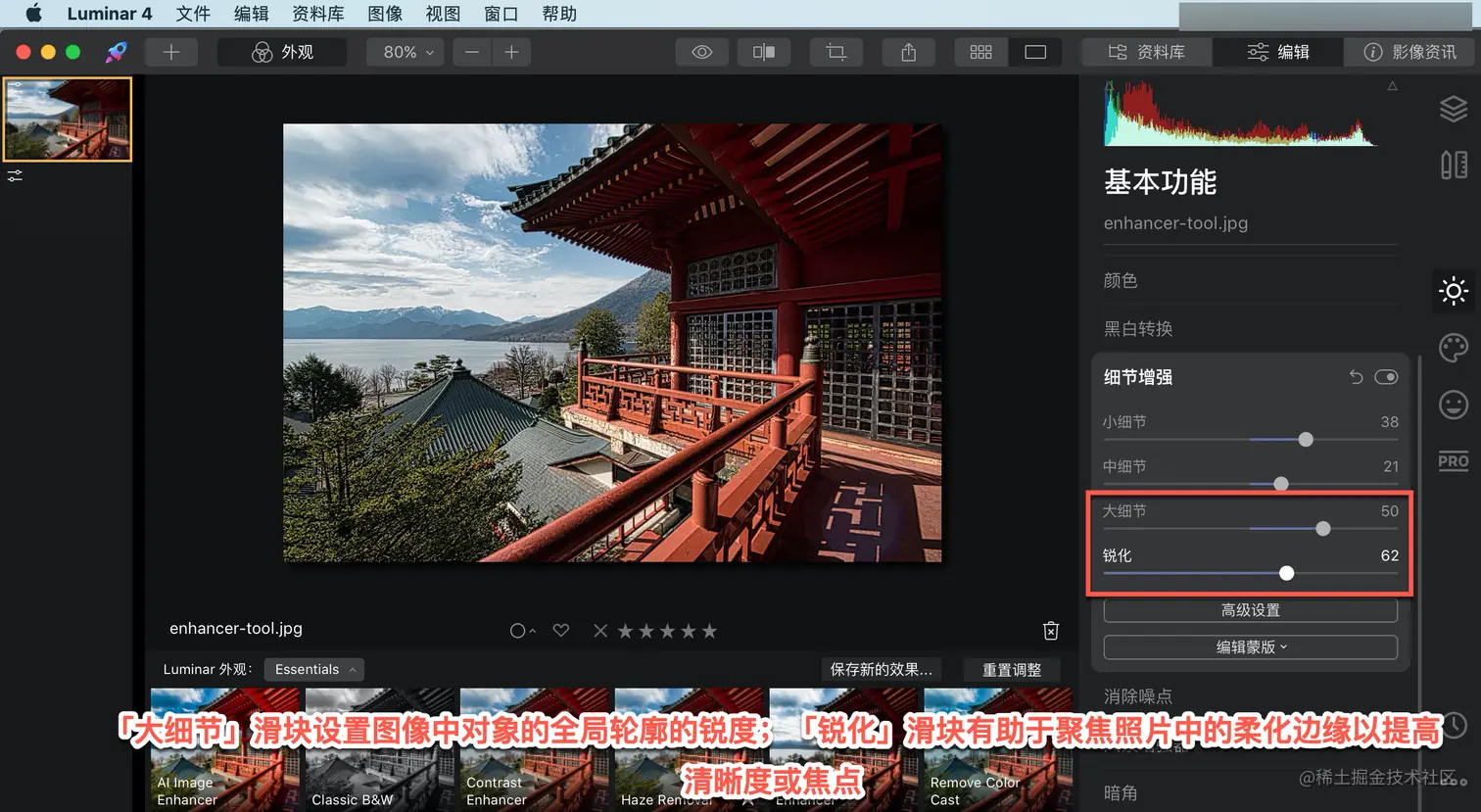Switch to gallery grid view
This screenshot has width=1481, height=812.
(981, 52)
